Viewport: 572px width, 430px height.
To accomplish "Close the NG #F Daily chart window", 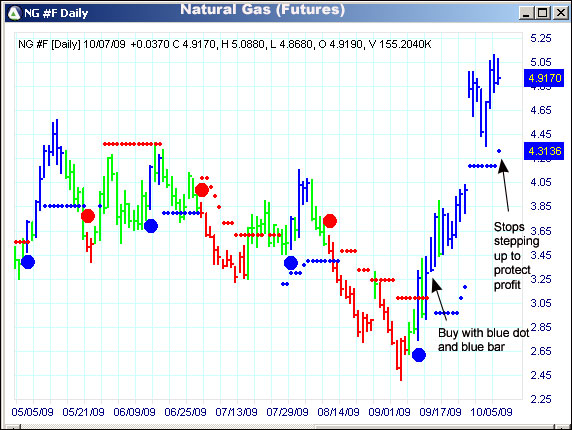I will point(560,13).
